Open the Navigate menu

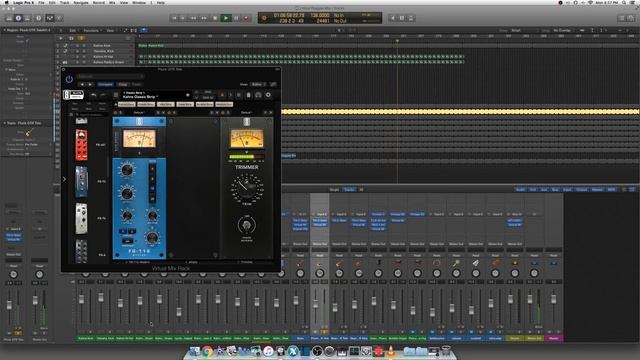click(x=81, y=2)
